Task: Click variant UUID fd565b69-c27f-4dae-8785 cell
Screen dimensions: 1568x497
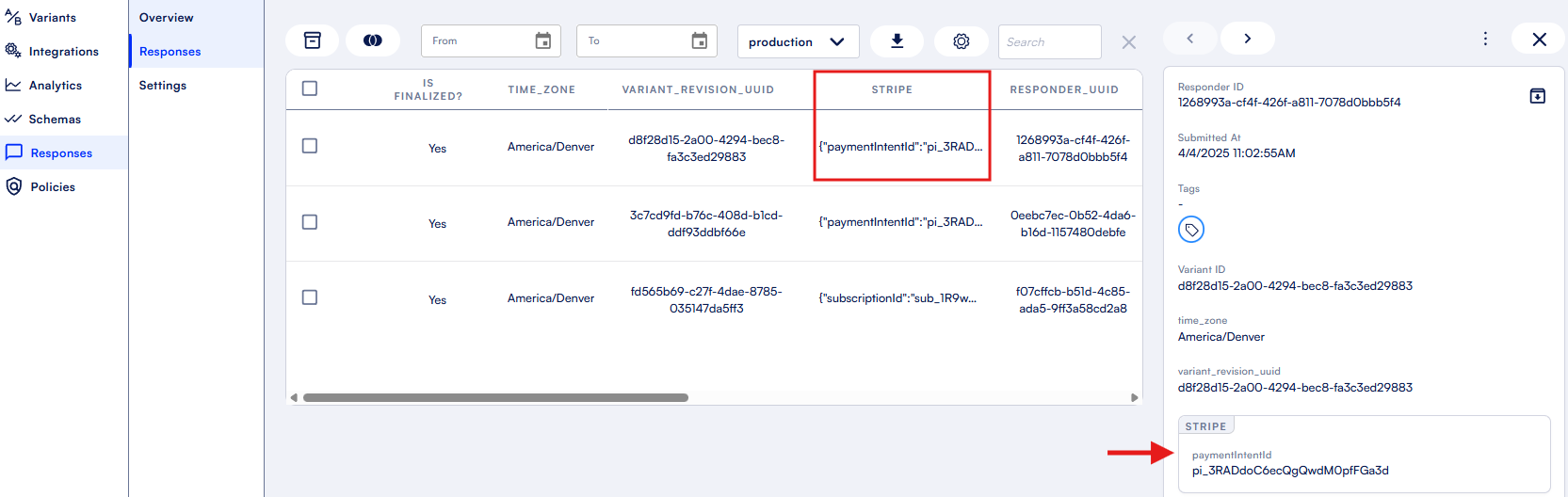Action: tap(706, 299)
